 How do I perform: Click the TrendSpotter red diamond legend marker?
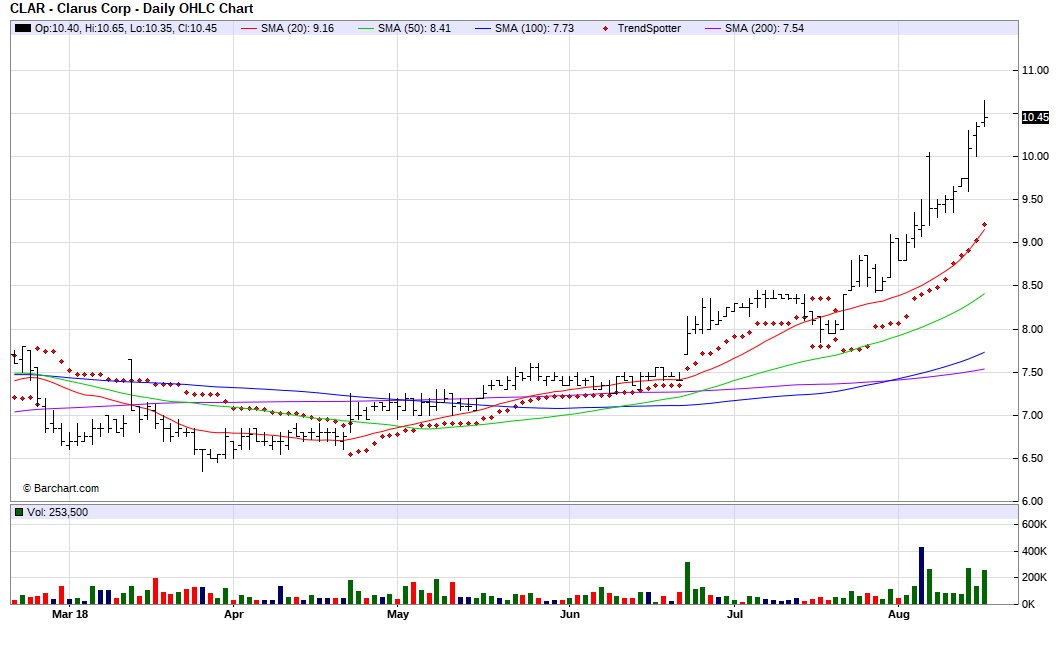click(605, 28)
